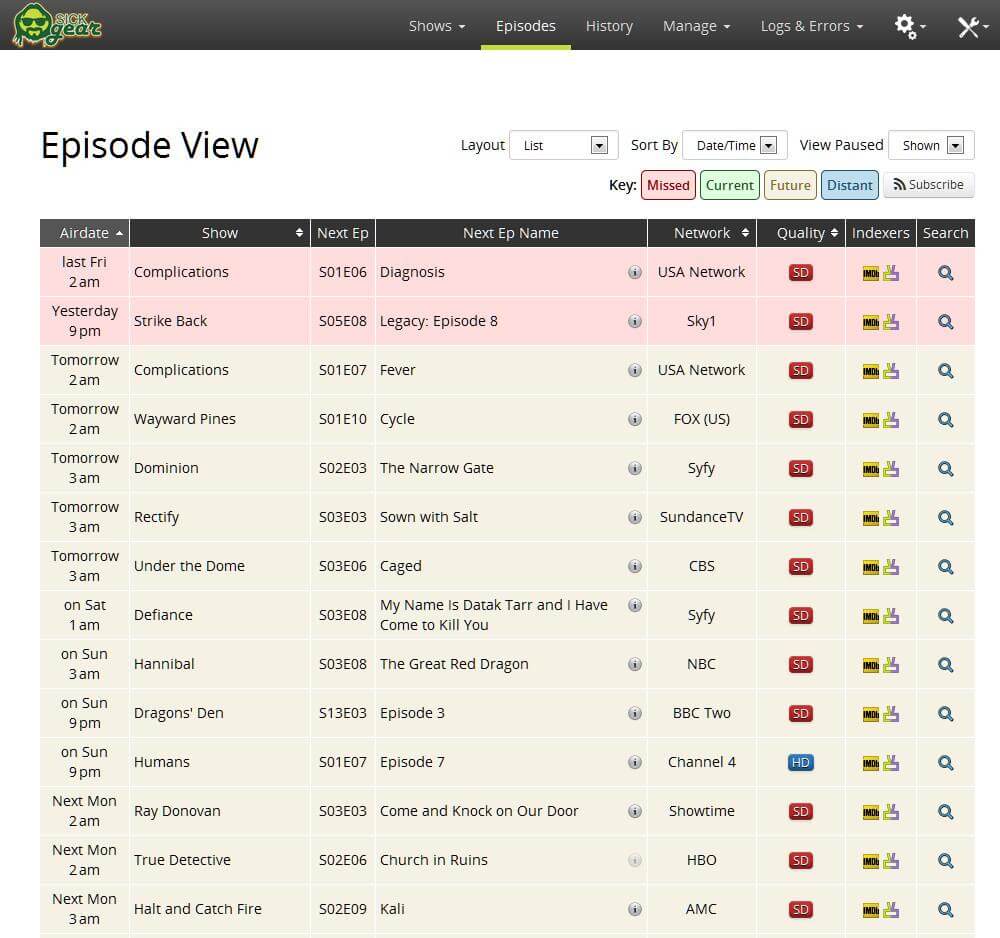The image size is (1000, 938).
Task: Click the SD quality badge for Dominion
Action: coord(800,469)
